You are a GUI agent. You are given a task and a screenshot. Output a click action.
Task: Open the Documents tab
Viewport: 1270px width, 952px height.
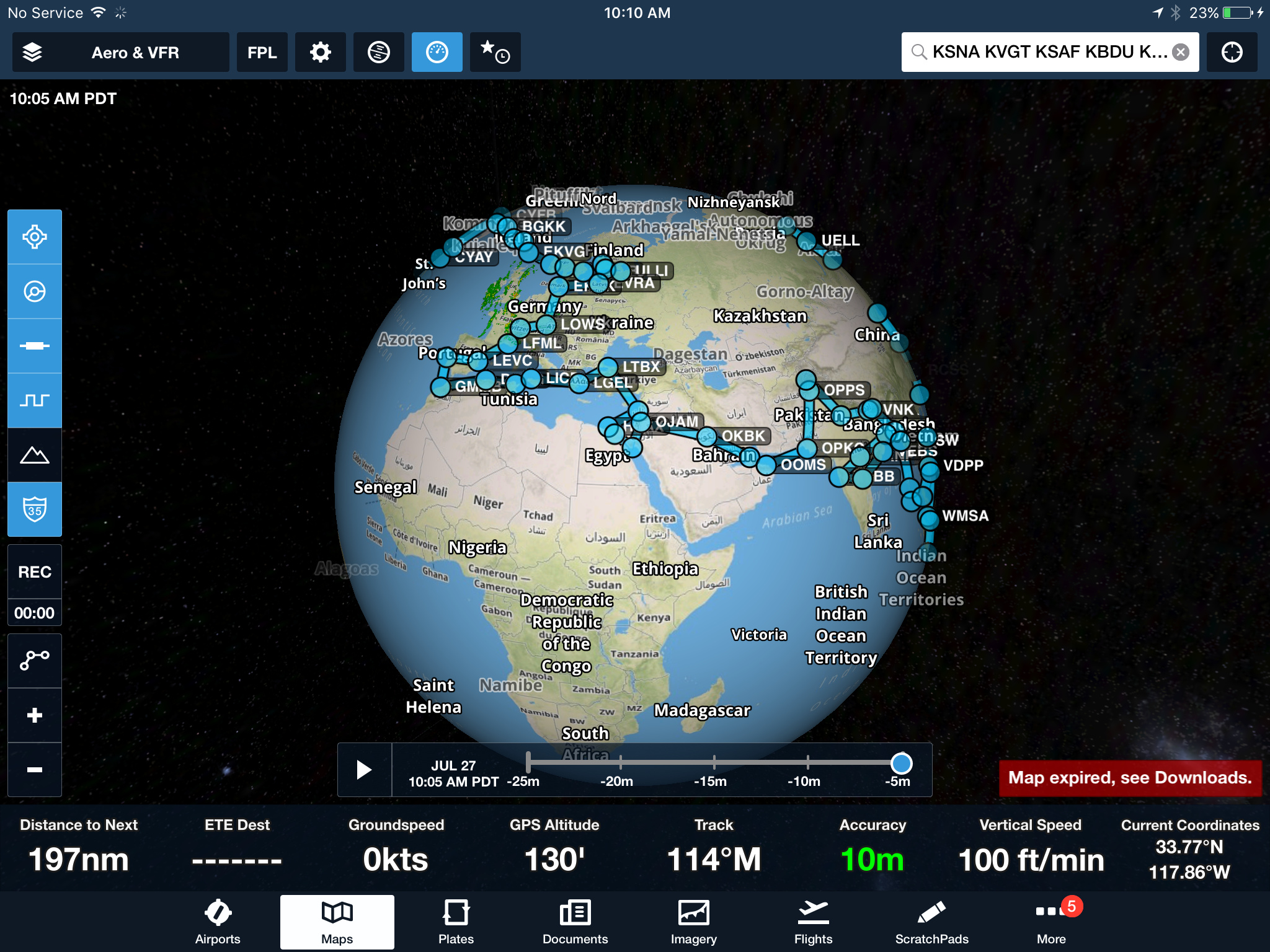click(575, 922)
